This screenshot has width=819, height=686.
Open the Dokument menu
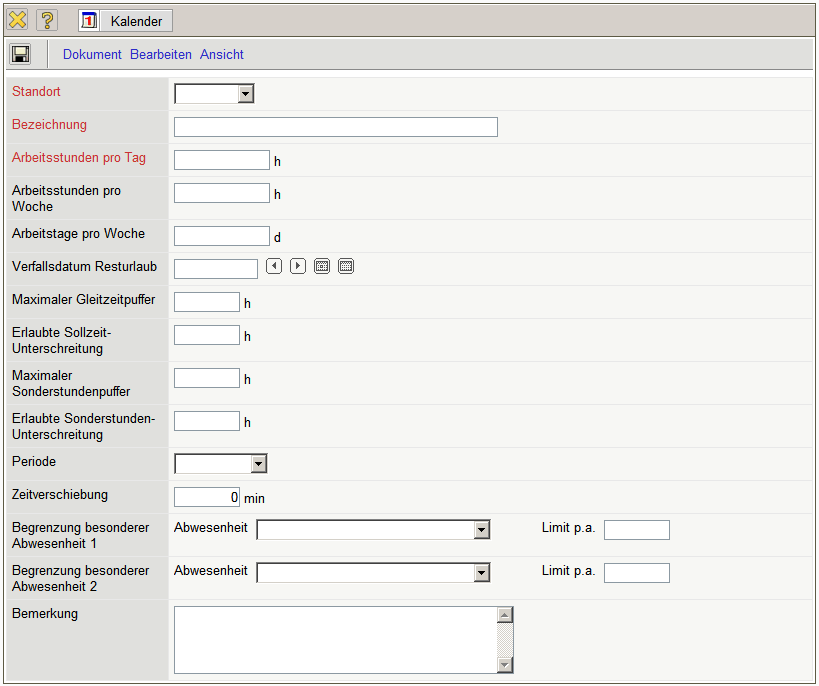pos(92,55)
